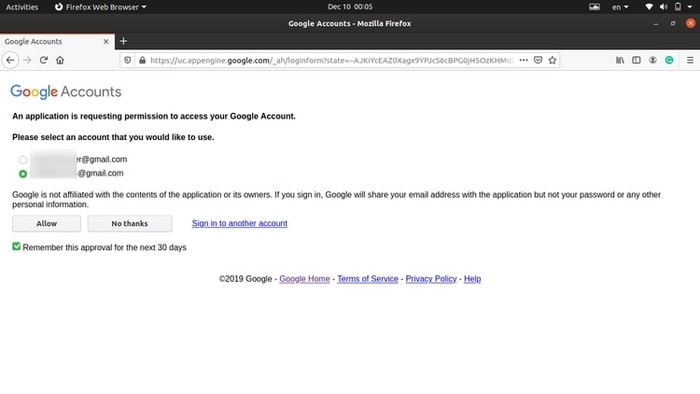
Task: Close the Google Accounts tab
Action: coord(106,41)
